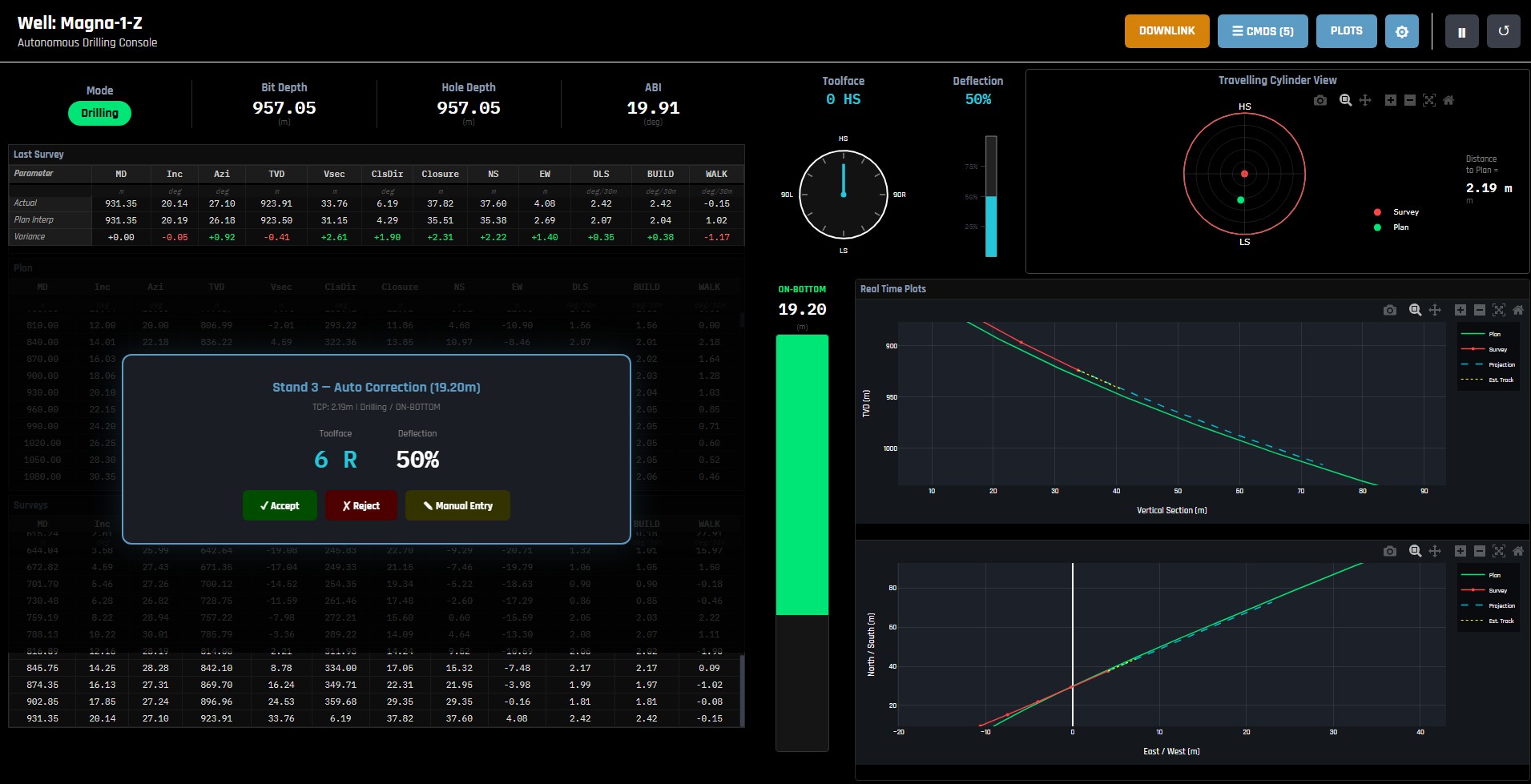Click the Surveys table vertical scrollbar
This screenshot has width=1531, height=784.
click(741, 690)
